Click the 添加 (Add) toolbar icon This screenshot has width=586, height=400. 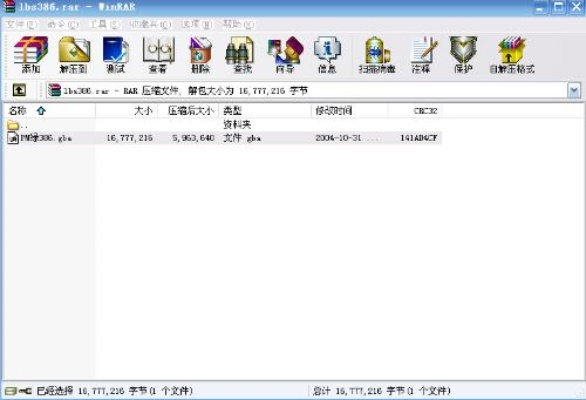coord(31,55)
